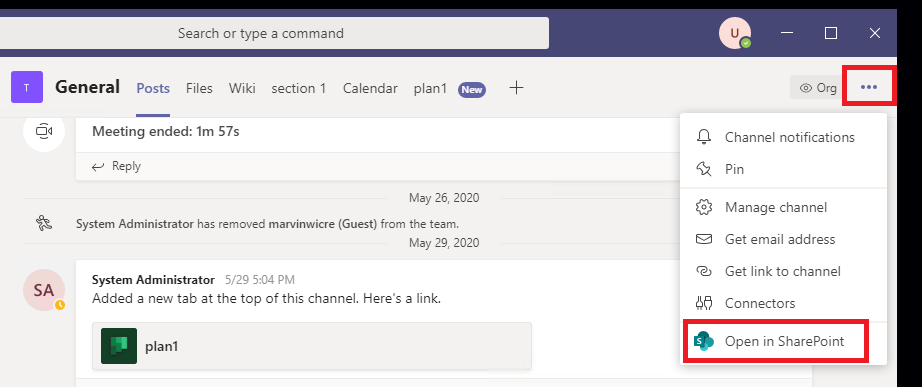
Task: Click the chain link icon
Action: click(704, 271)
